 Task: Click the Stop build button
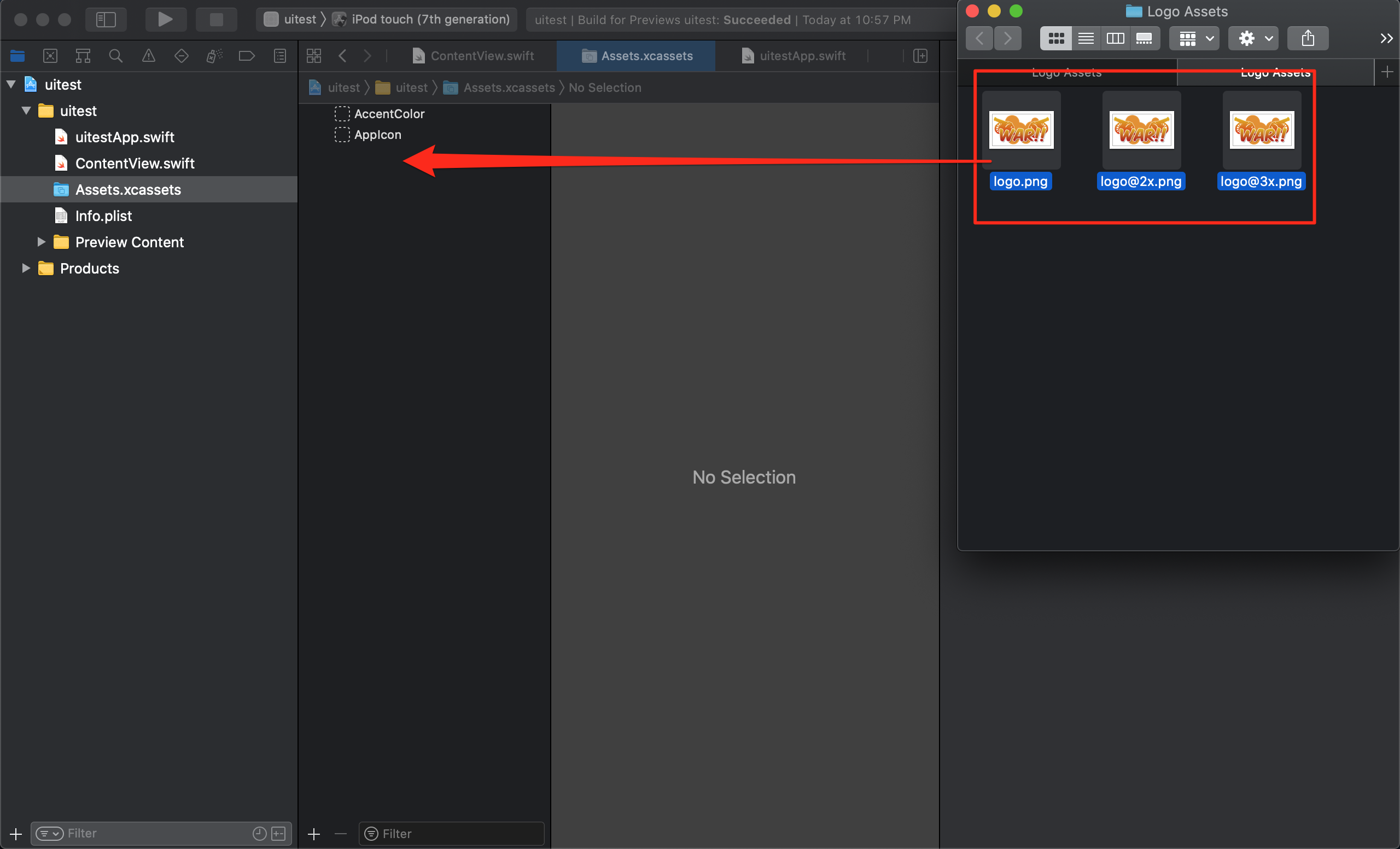tap(217, 19)
